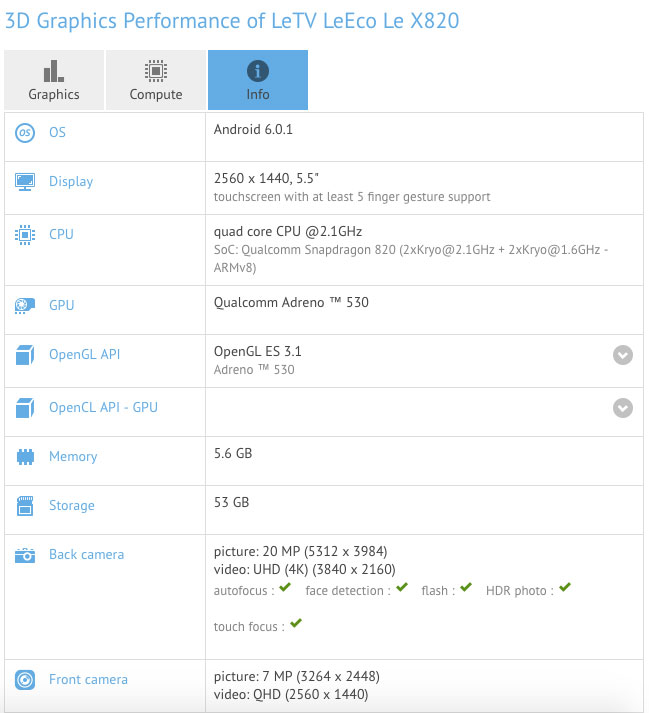
Task: Click the Back camera label
Action: tap(86, 554)
